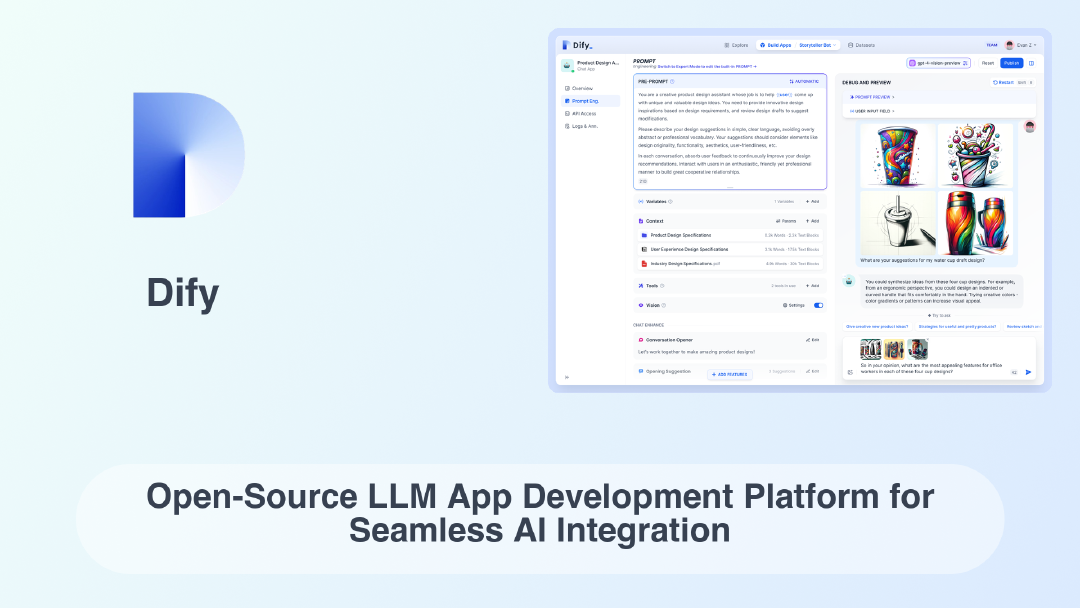Select Industry Design Specifications.pdf dataset
This screenshot has height=608, width=1080.
(730, 264)
